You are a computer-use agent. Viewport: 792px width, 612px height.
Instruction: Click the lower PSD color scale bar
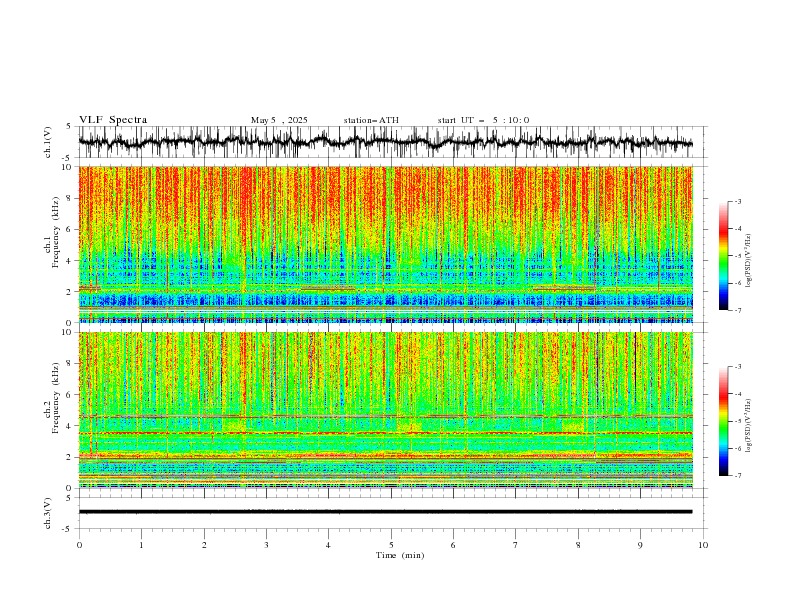[723, 421]
